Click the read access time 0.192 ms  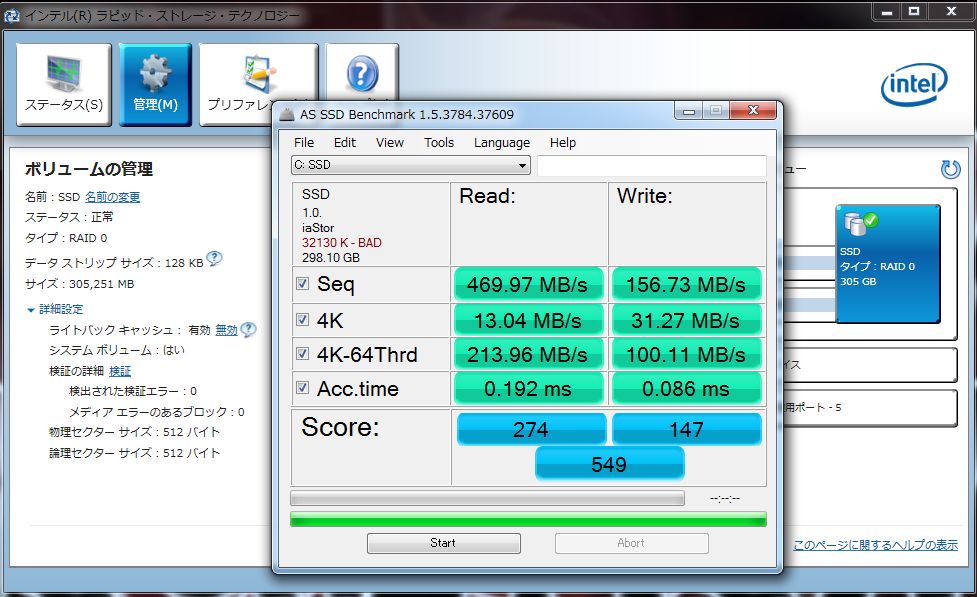click(x=527, y=388)
